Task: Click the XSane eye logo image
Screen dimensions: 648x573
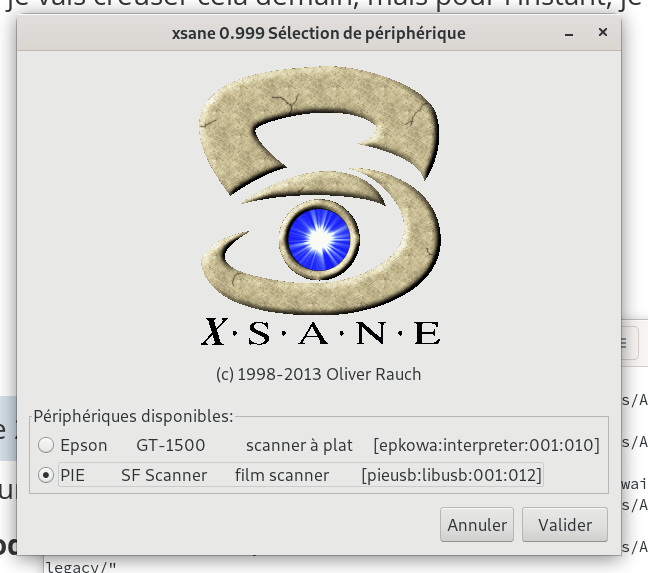Action: pyautogui.click(x=320, y=206)
